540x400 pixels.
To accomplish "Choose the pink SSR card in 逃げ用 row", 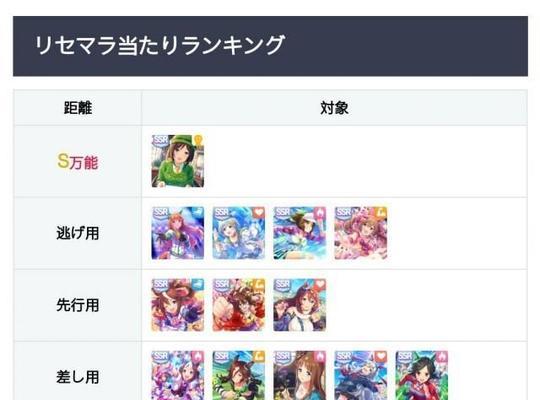I will [x=361, y=233].
